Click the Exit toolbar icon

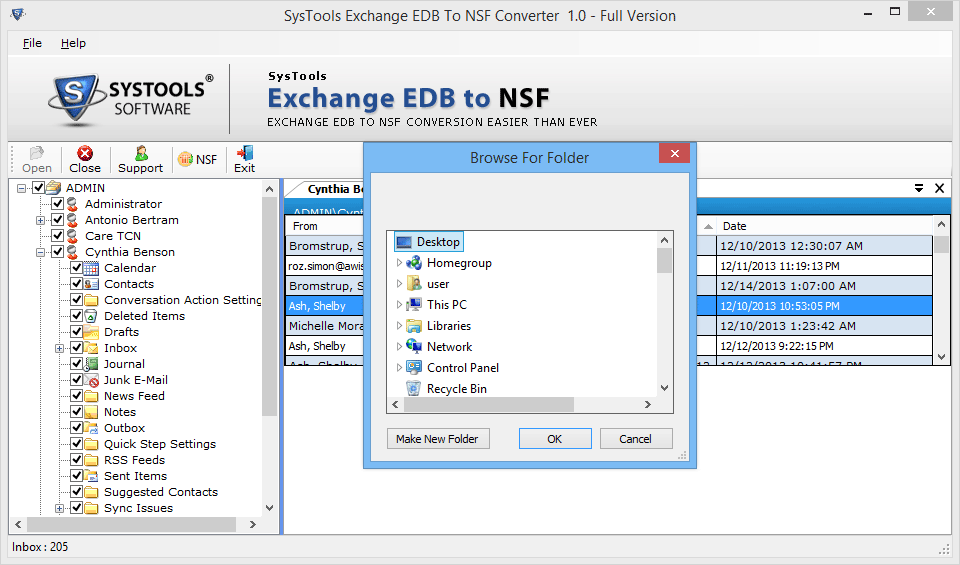[245, 153]
